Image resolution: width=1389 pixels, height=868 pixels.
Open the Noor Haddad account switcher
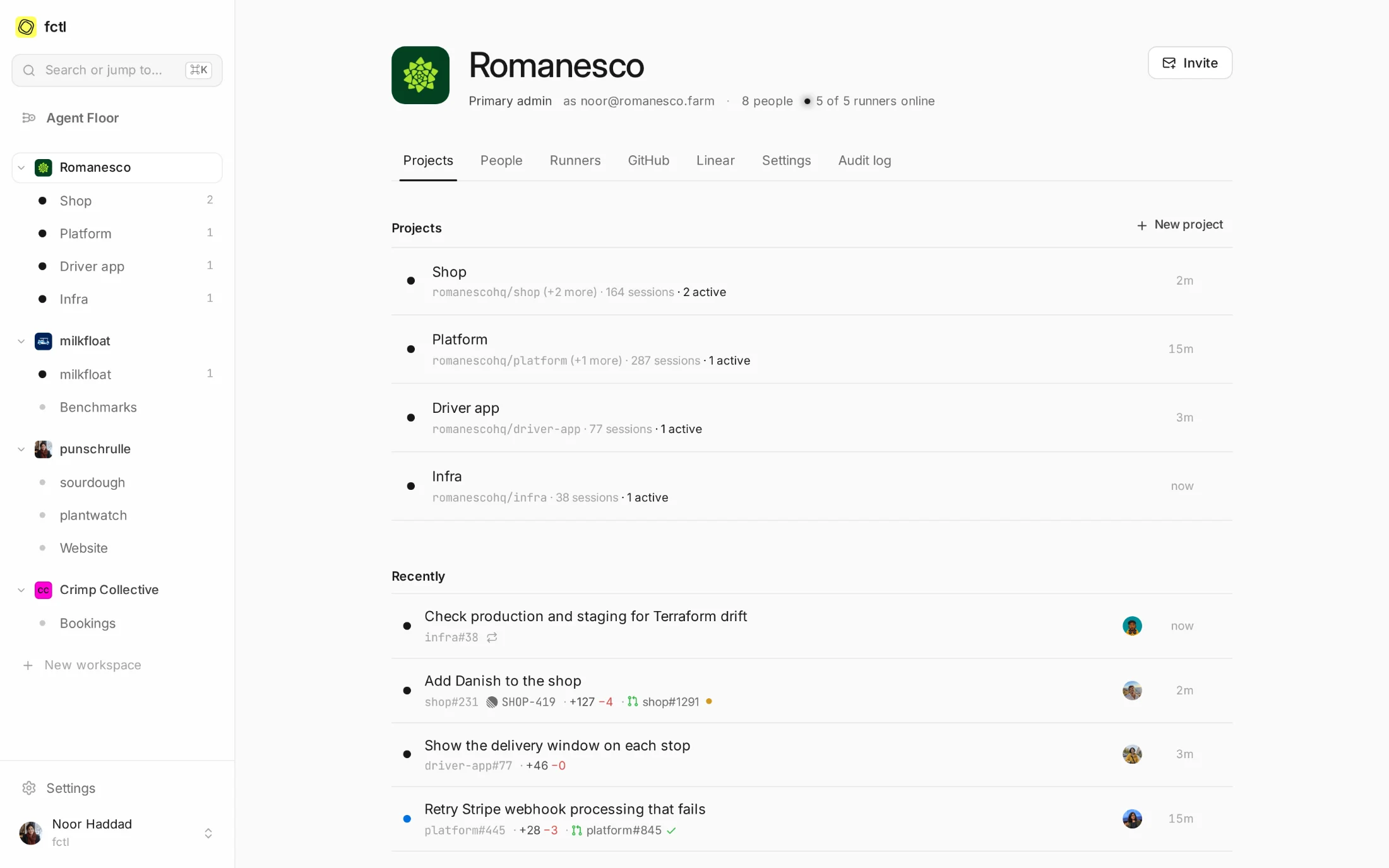[117, 833]
